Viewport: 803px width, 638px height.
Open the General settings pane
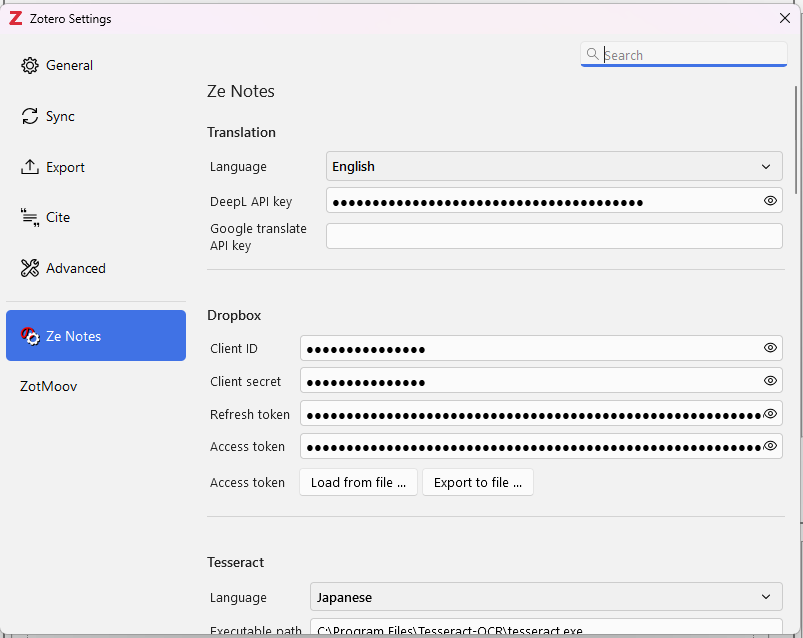[x=96, y=66]
